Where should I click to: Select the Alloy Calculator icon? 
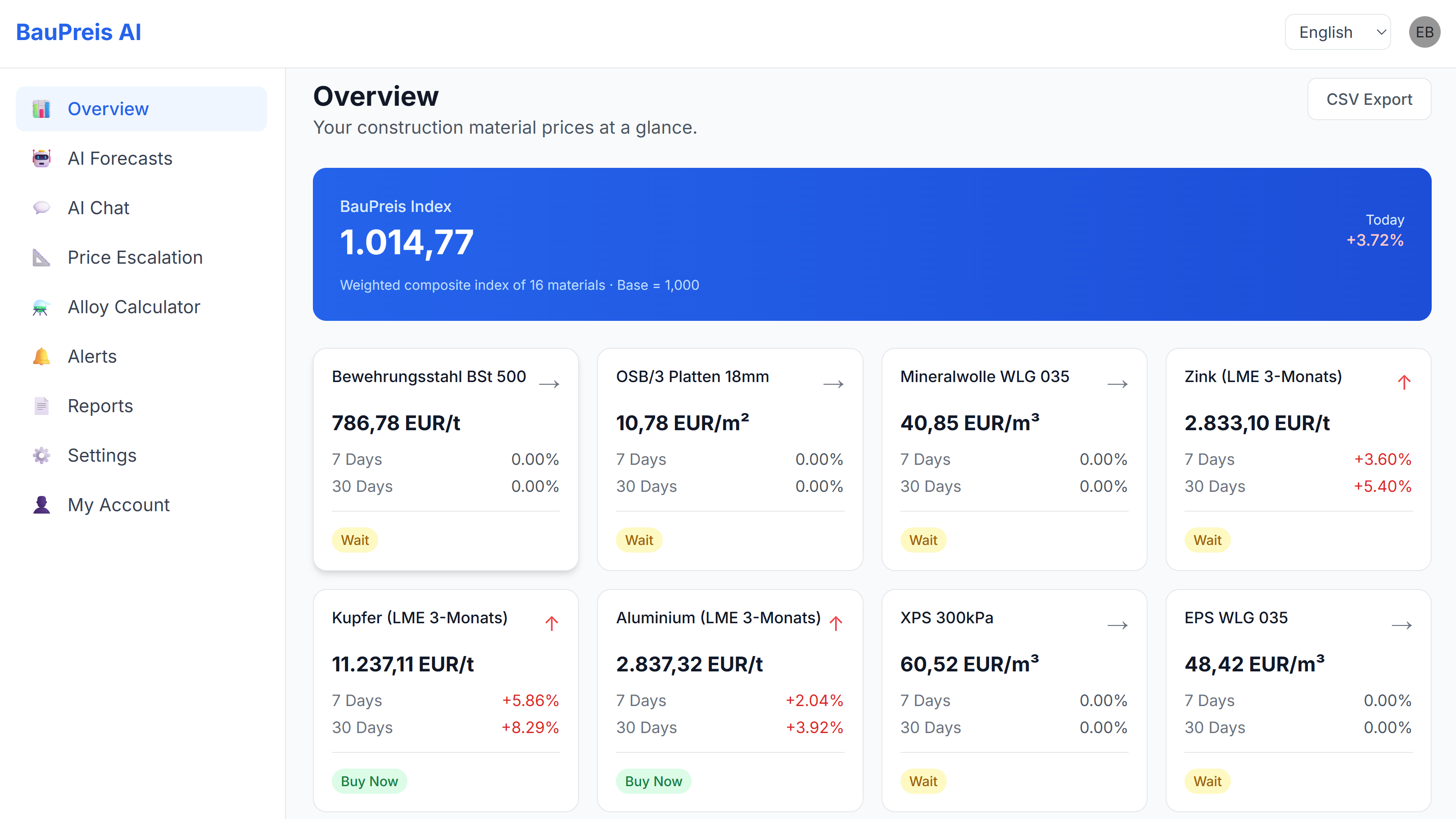pyautogui.click(x=41, y=307)
